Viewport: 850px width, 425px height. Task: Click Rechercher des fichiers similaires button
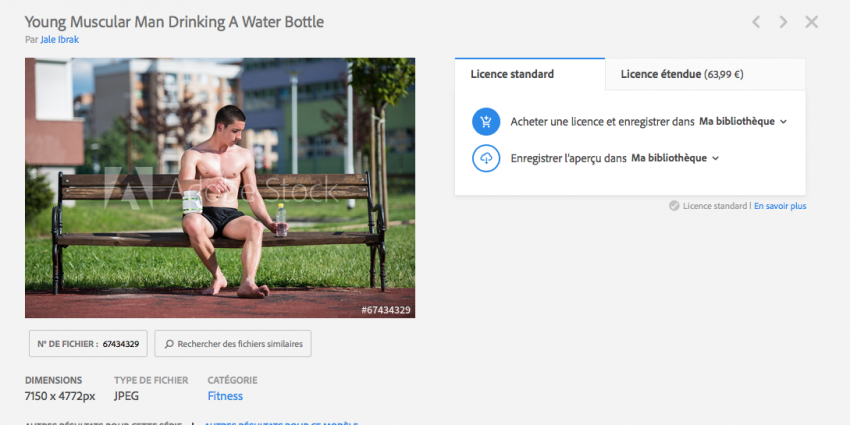coord(233,344)
